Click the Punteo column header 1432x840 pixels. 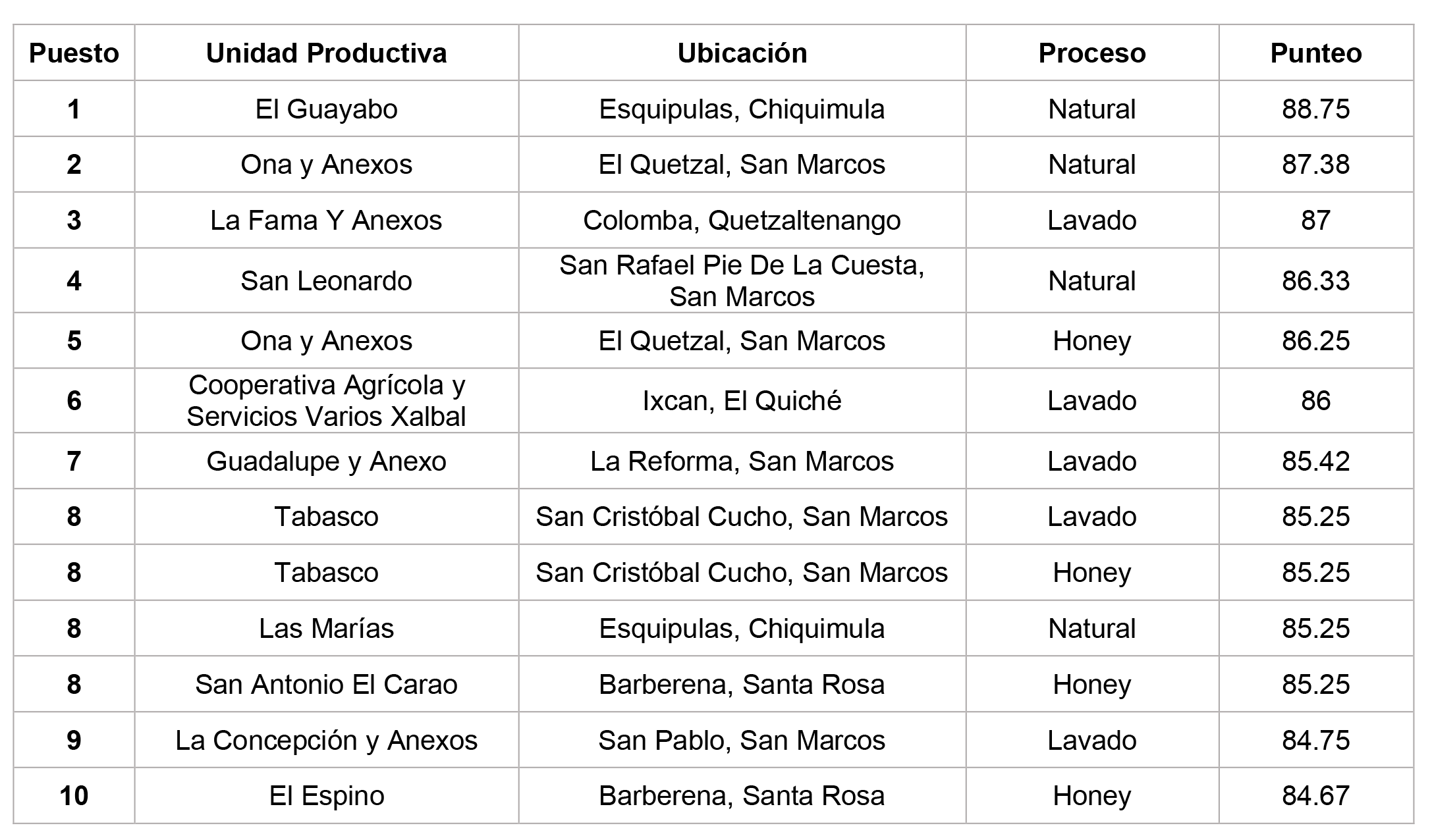[1315, 53]
